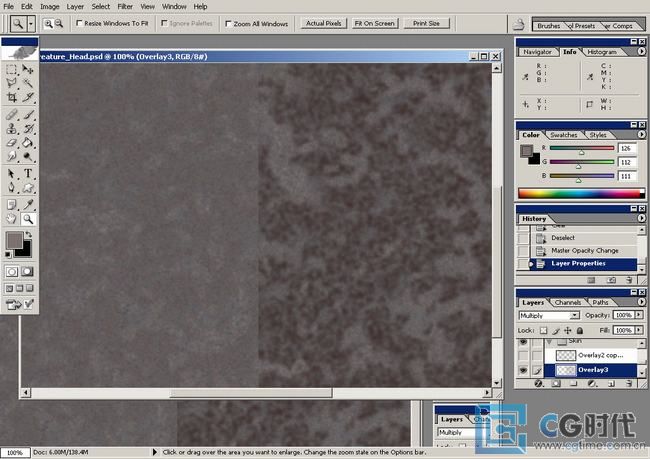The image size is (650, 459).
Task: Pick a color from the spectrum ramp
Action: 581,193
